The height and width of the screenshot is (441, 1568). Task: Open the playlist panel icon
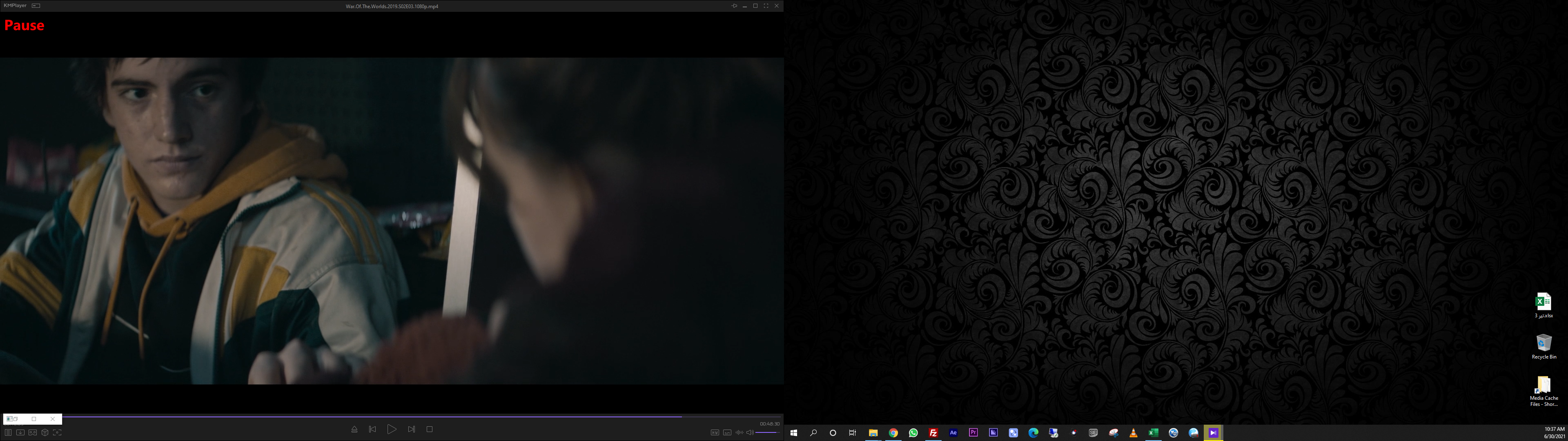tap(8, 432)
